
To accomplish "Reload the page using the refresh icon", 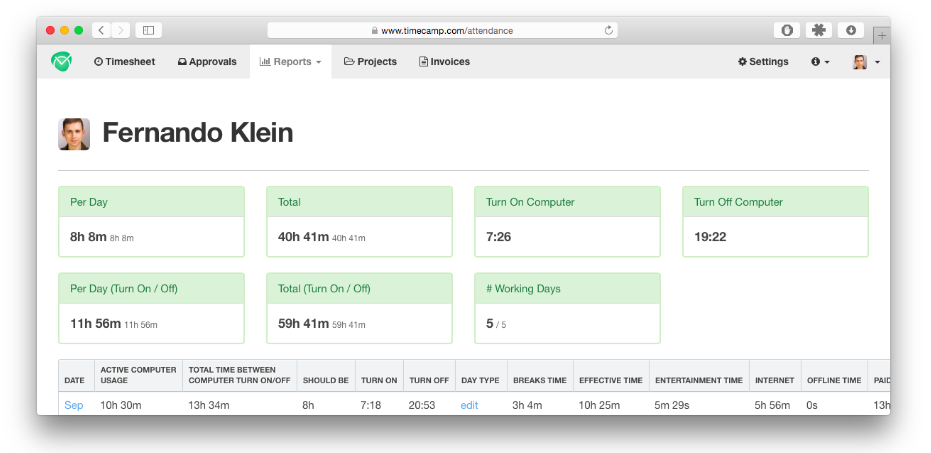I will point(608,30).
